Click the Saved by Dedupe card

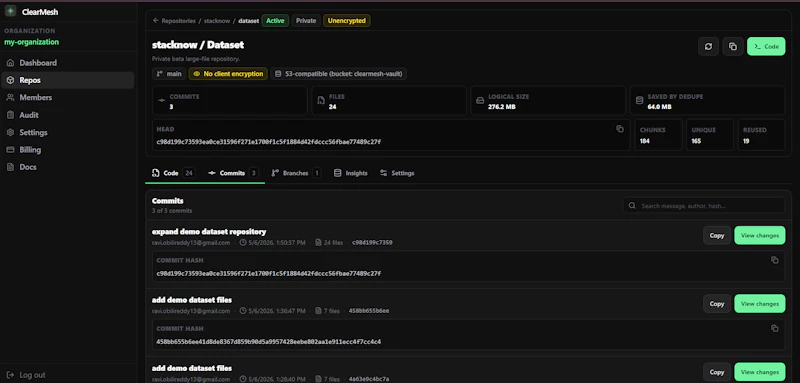click(708, 100)
